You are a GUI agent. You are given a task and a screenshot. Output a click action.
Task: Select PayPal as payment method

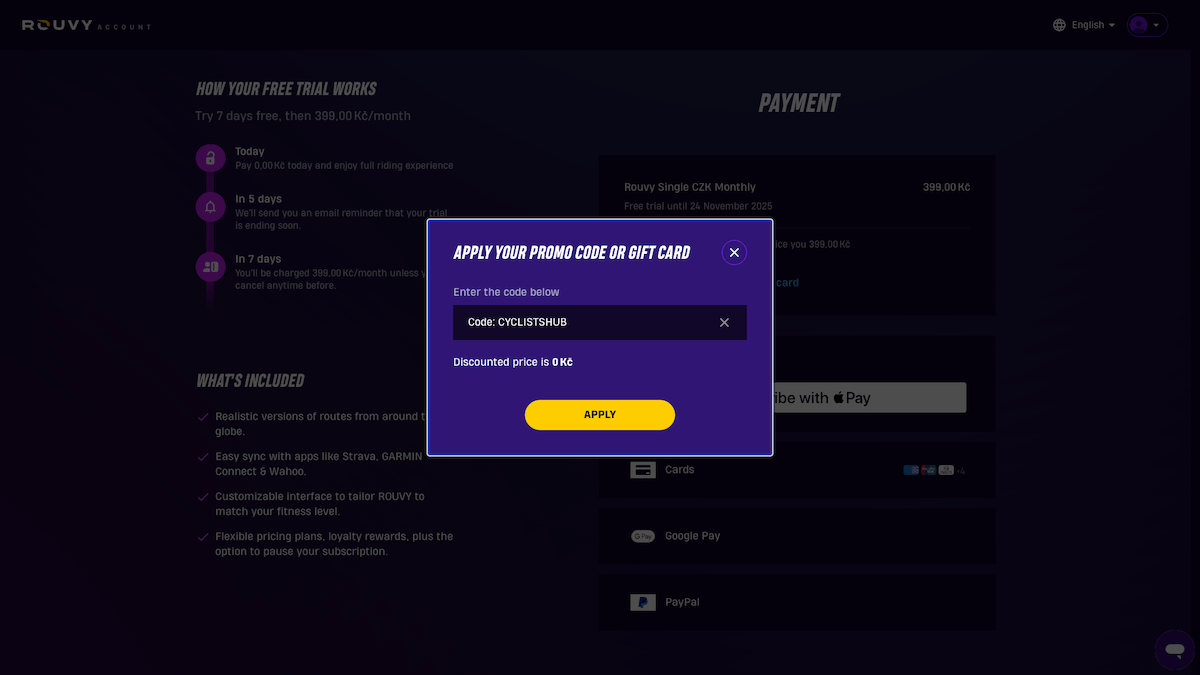pos(796,602)
